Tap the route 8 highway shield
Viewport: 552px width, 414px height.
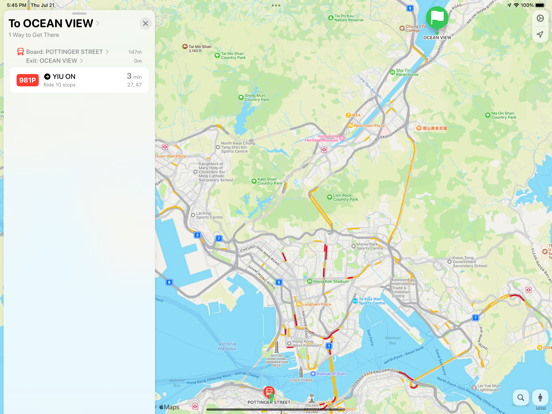(169, 282)
